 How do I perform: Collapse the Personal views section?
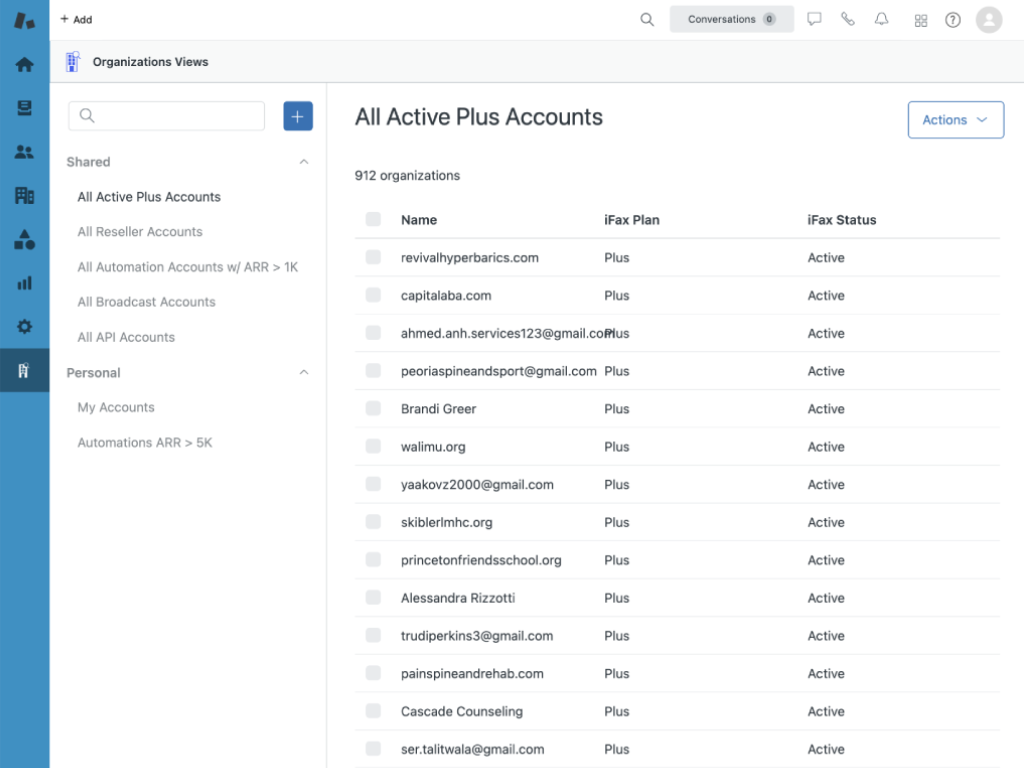(x=304, y=373)
